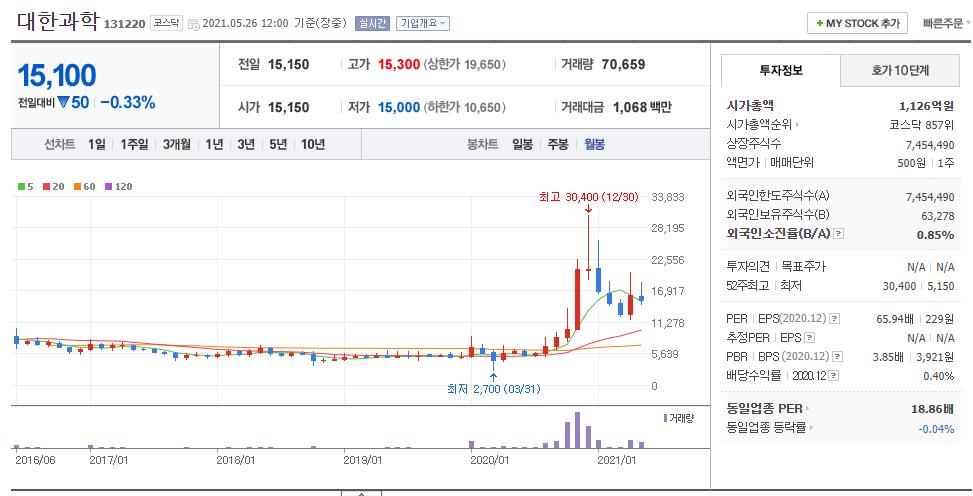973x496 pixels.
Task: Click the 전일 value 15,150
Action: pos(289,64)
